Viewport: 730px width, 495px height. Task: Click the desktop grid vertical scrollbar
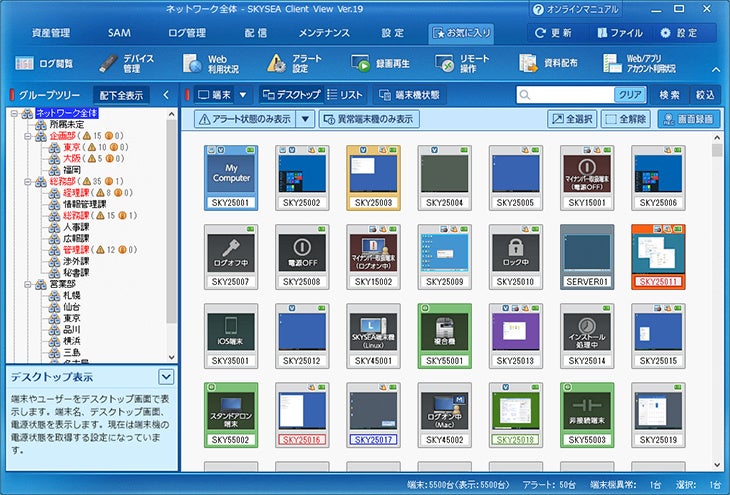pos(717,300)
